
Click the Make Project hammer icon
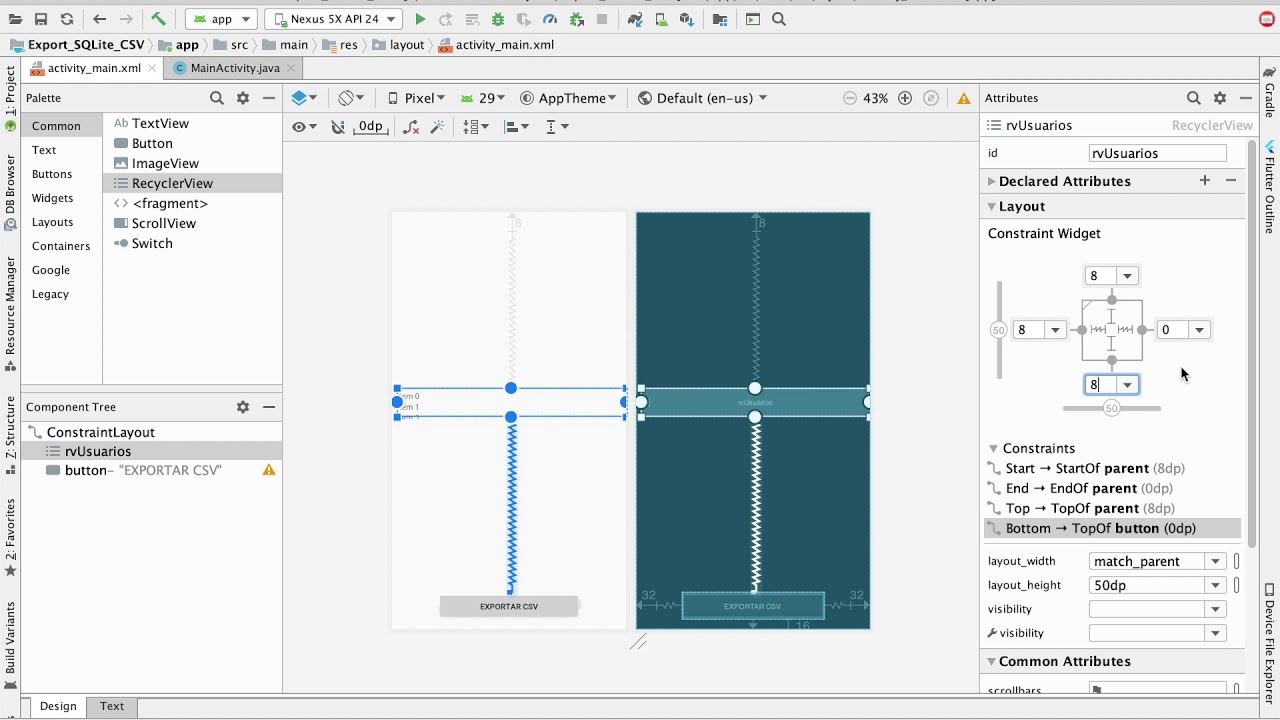pyautogui.click(x=158, y=19)
